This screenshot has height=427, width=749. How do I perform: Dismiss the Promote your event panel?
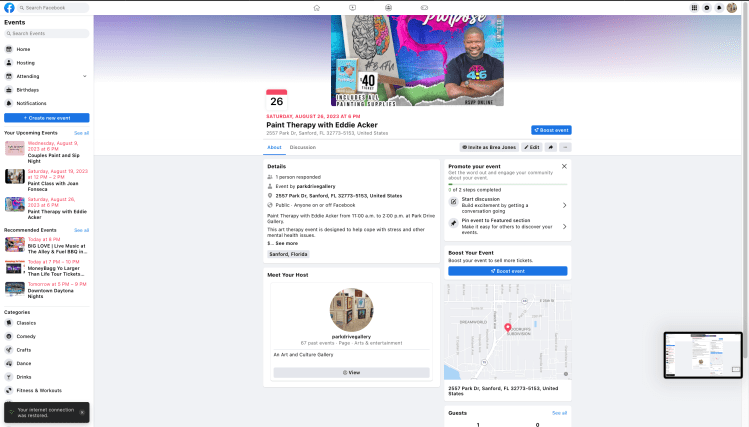(564, 166)
